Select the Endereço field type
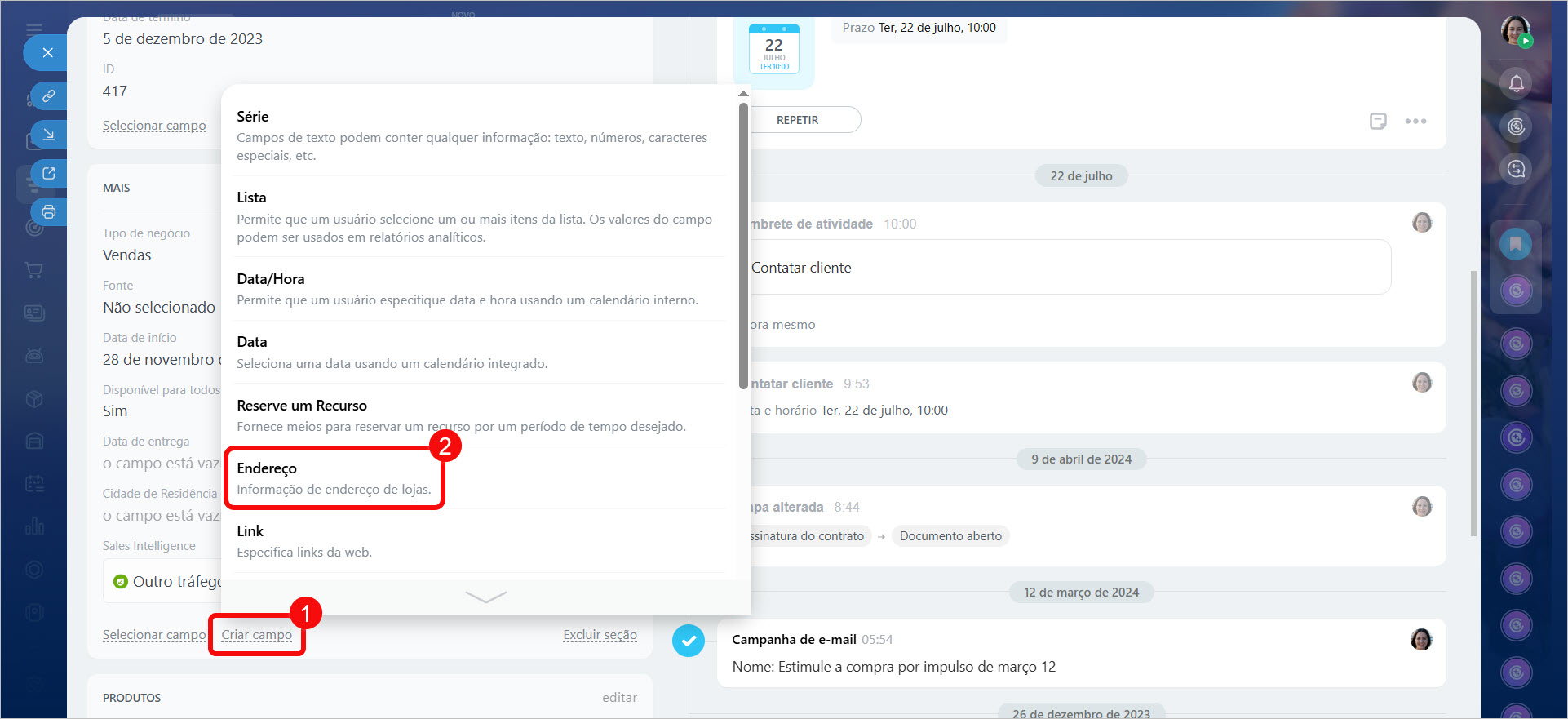The height and width of the screenshot is (719, 1568). [334, 478]
